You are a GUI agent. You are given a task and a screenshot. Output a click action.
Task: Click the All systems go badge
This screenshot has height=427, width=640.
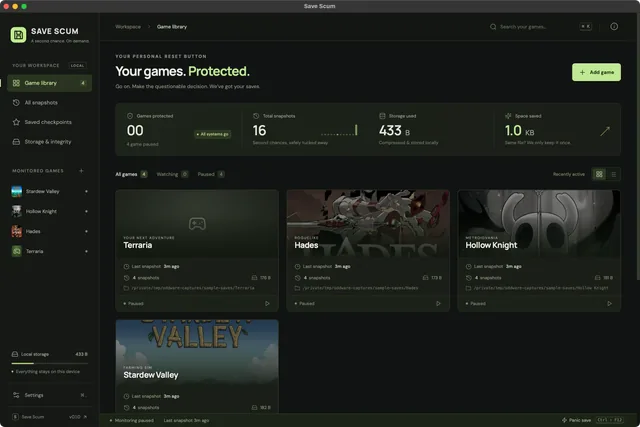213,134
